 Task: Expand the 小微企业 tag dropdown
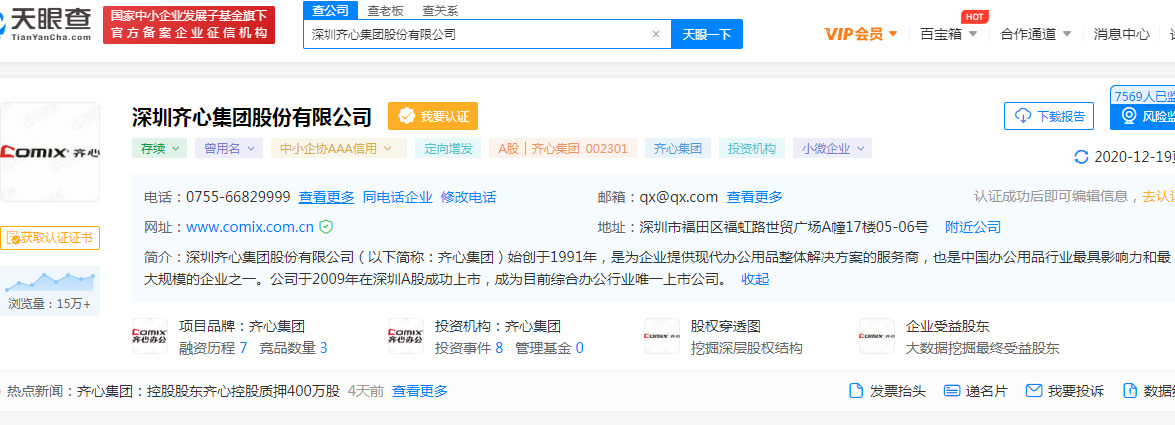[x=833, y=148]
